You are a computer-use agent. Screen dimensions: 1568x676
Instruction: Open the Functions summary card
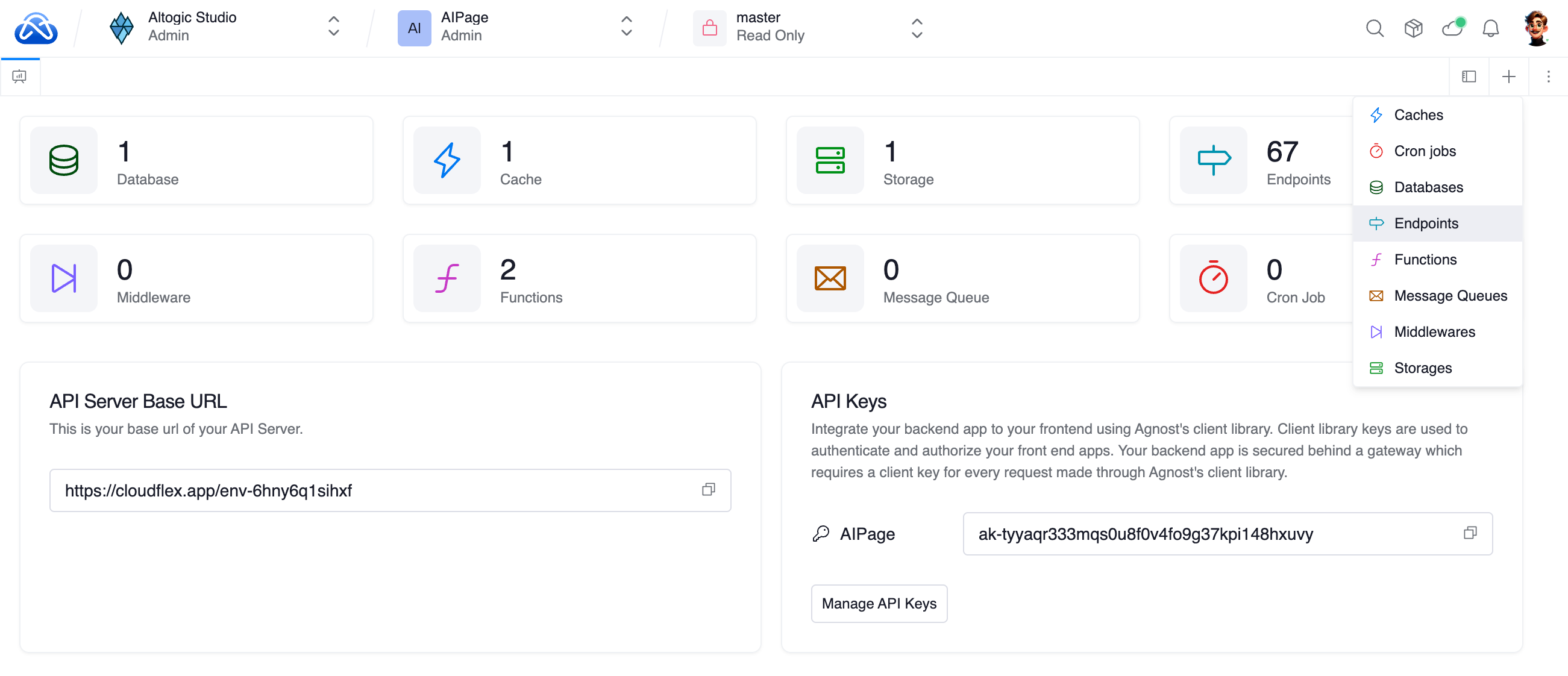[579, 279]
